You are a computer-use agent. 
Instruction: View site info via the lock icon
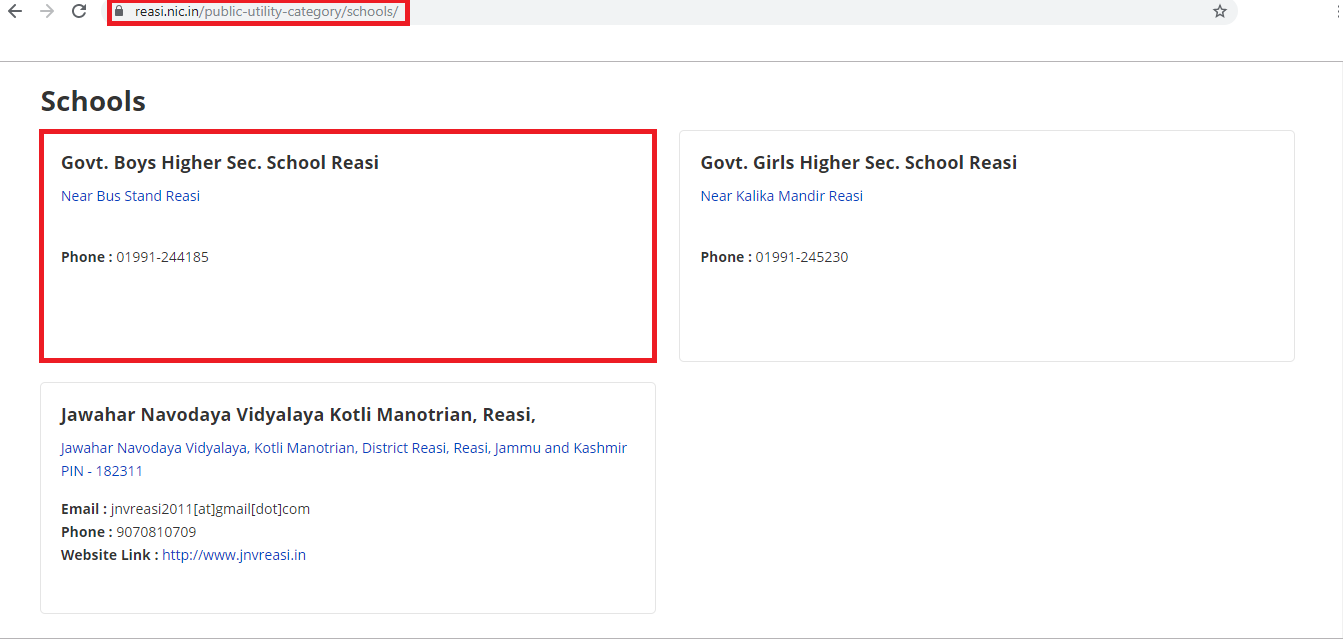tap(119, 12)
